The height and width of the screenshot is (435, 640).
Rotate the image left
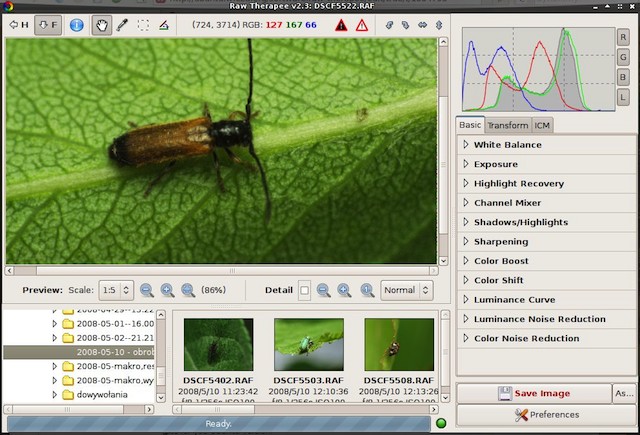pos(389,25)
